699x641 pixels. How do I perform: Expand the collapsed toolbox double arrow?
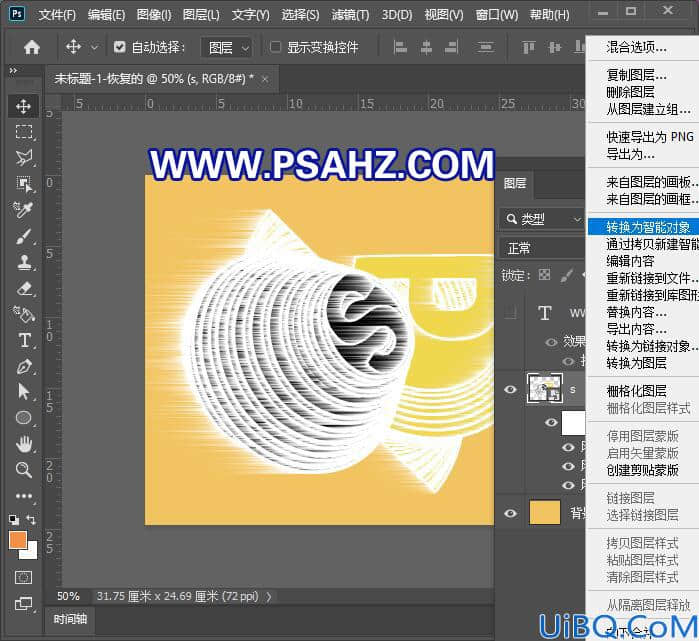click(13, 70)
